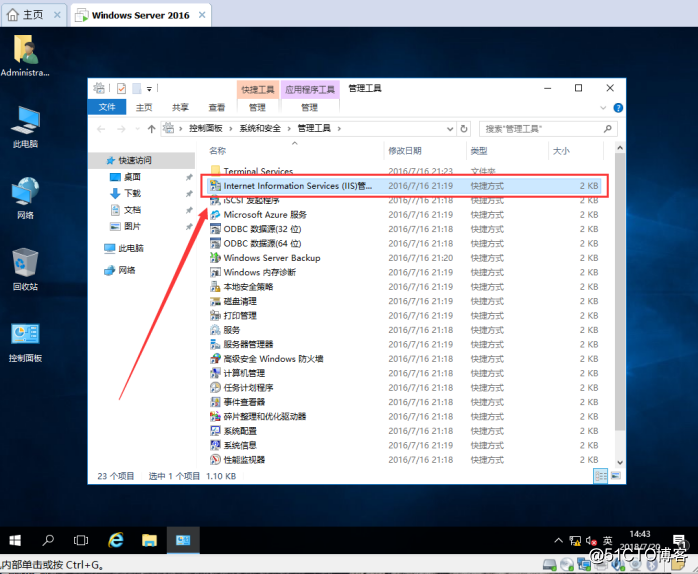
Task: Open address bar history dropdown
Action: [450, 129]
